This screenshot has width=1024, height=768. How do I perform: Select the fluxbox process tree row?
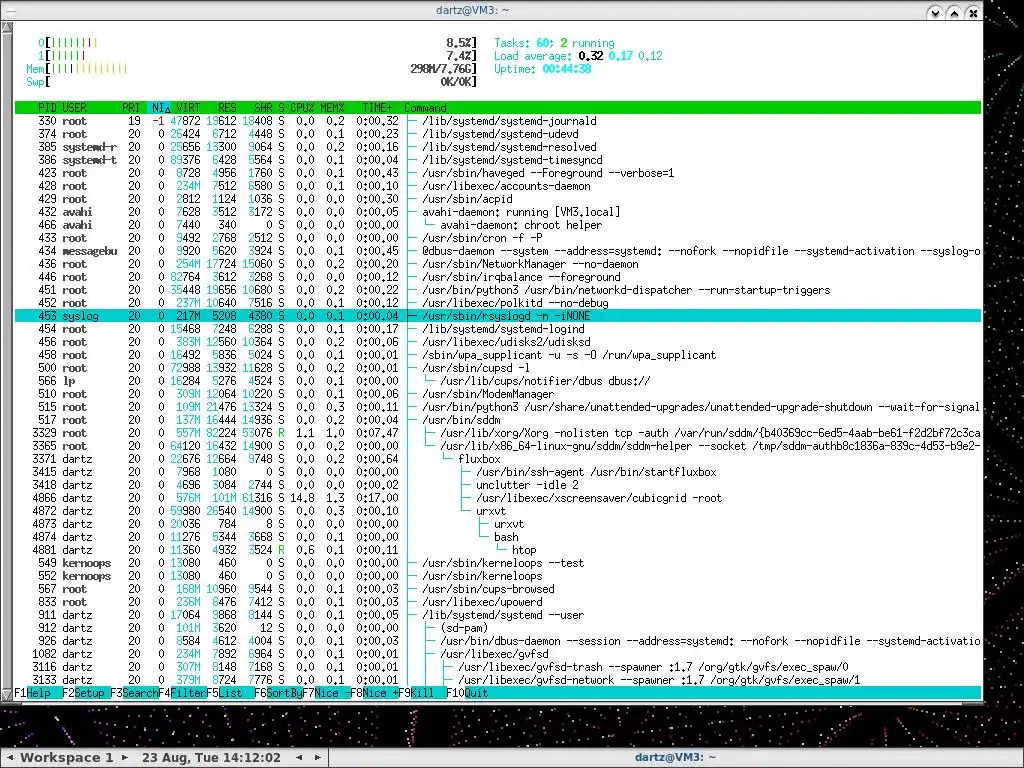tap(498, 459)
